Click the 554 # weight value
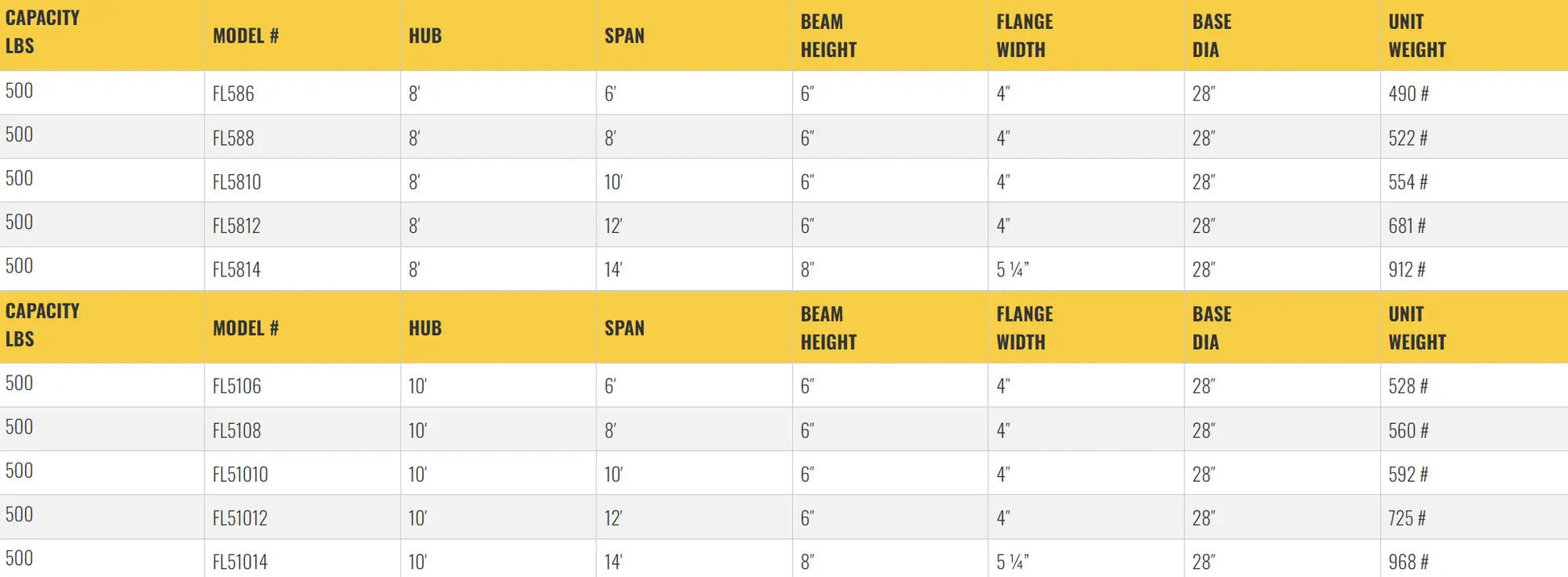Image resolution: width=1568 pixels, height=577 pixels. click(1408, 182)
